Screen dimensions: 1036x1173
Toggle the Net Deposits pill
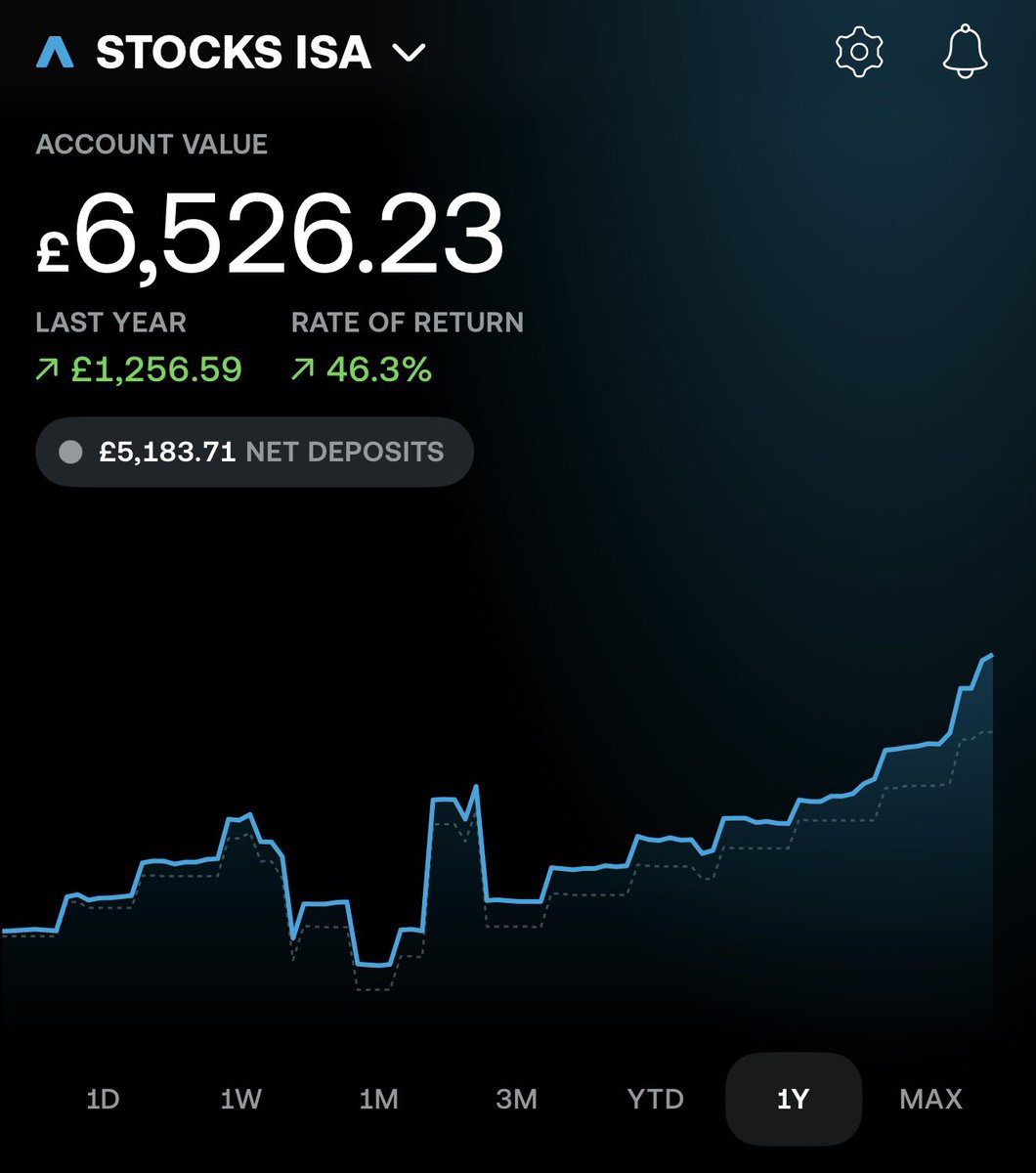(254, 452)
